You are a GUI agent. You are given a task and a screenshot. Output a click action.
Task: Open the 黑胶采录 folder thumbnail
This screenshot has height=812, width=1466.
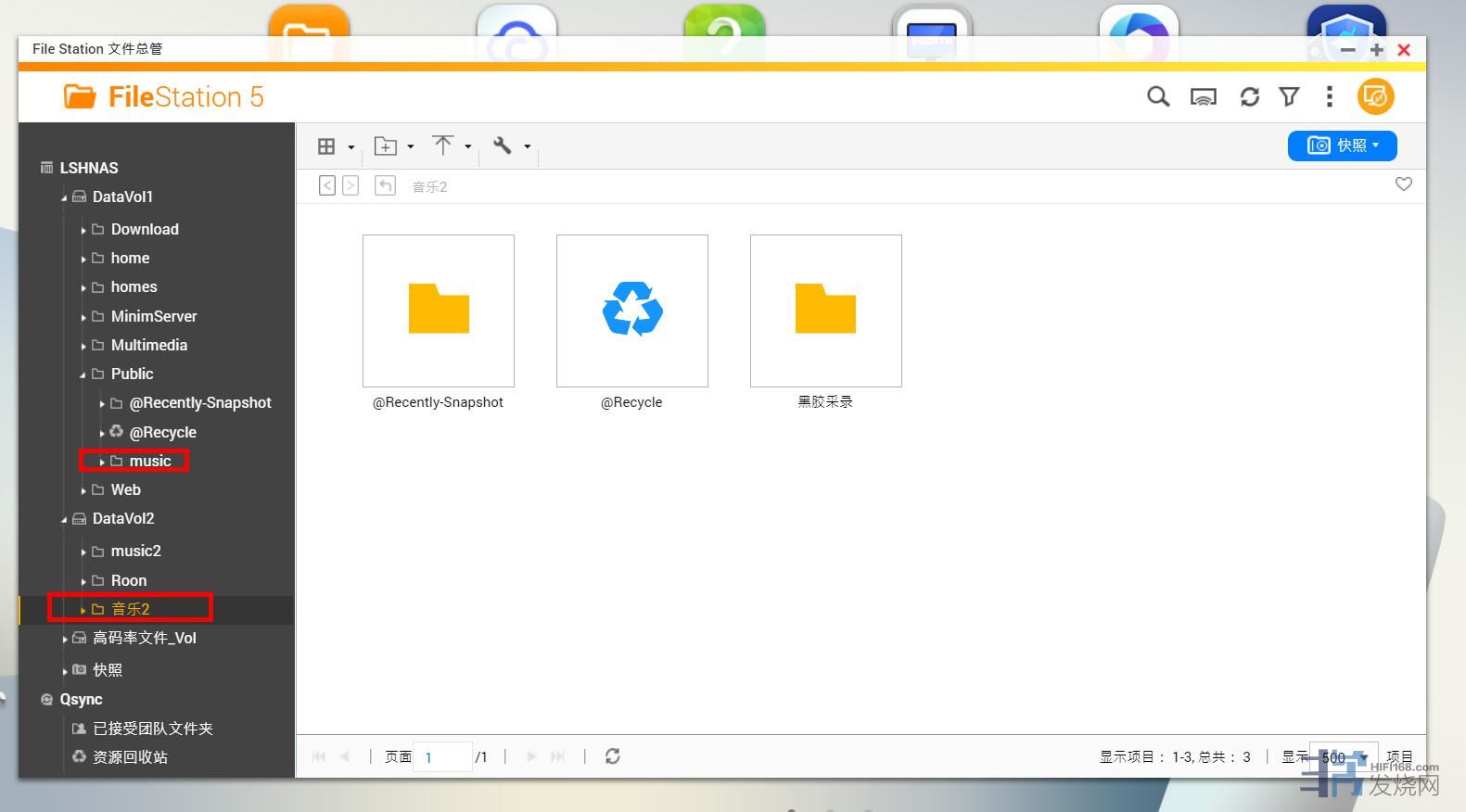coord(825,311)
